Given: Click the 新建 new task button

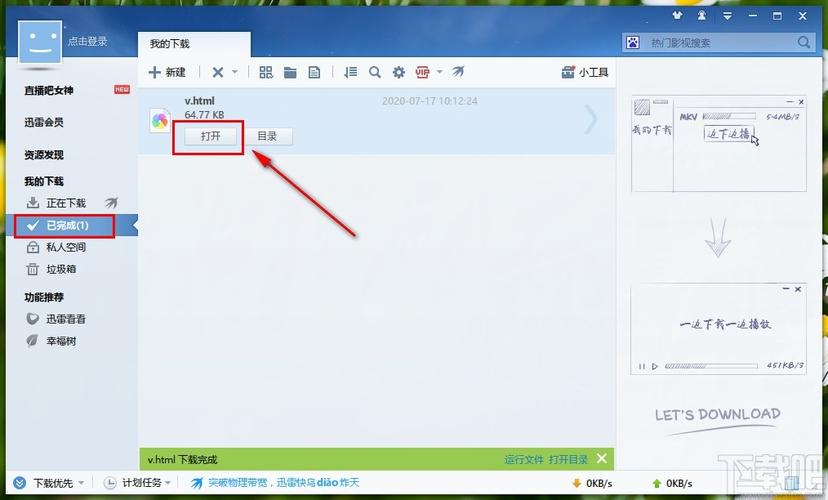Looking at the screenshot, I should pyautogui.click(x=167, y=72).
